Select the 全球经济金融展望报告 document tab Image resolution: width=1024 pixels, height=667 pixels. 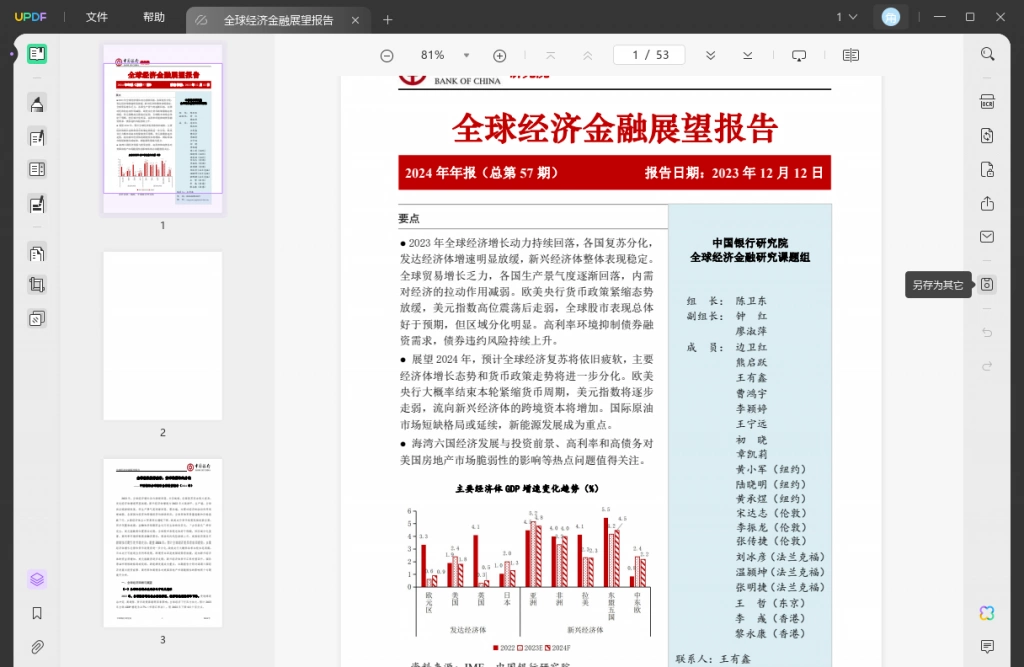(x=278, y=20)
